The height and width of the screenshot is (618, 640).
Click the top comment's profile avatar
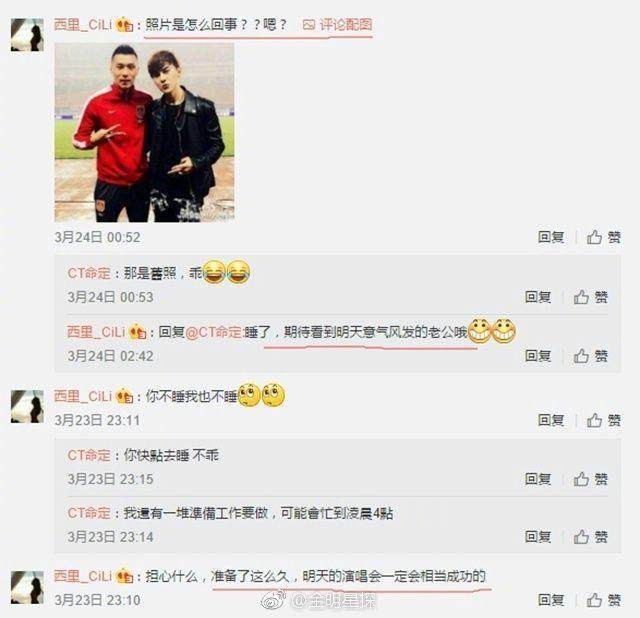[x=27, y=35]
